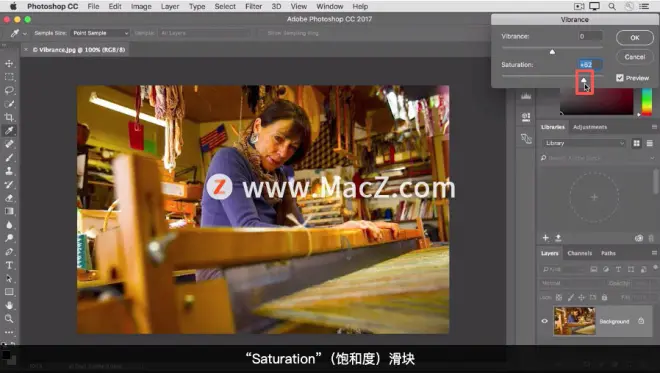
Task: Open the Layers panel options menu
Action: 654,253
